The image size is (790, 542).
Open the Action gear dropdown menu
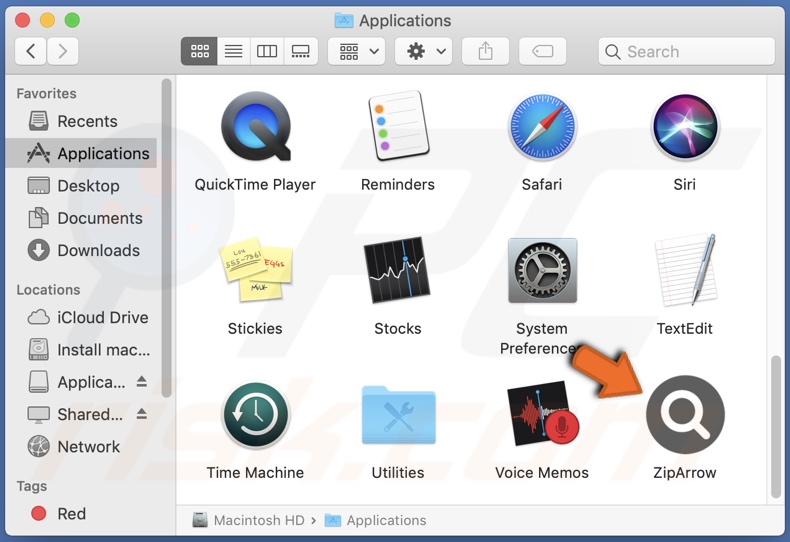(x=424, y=51)
